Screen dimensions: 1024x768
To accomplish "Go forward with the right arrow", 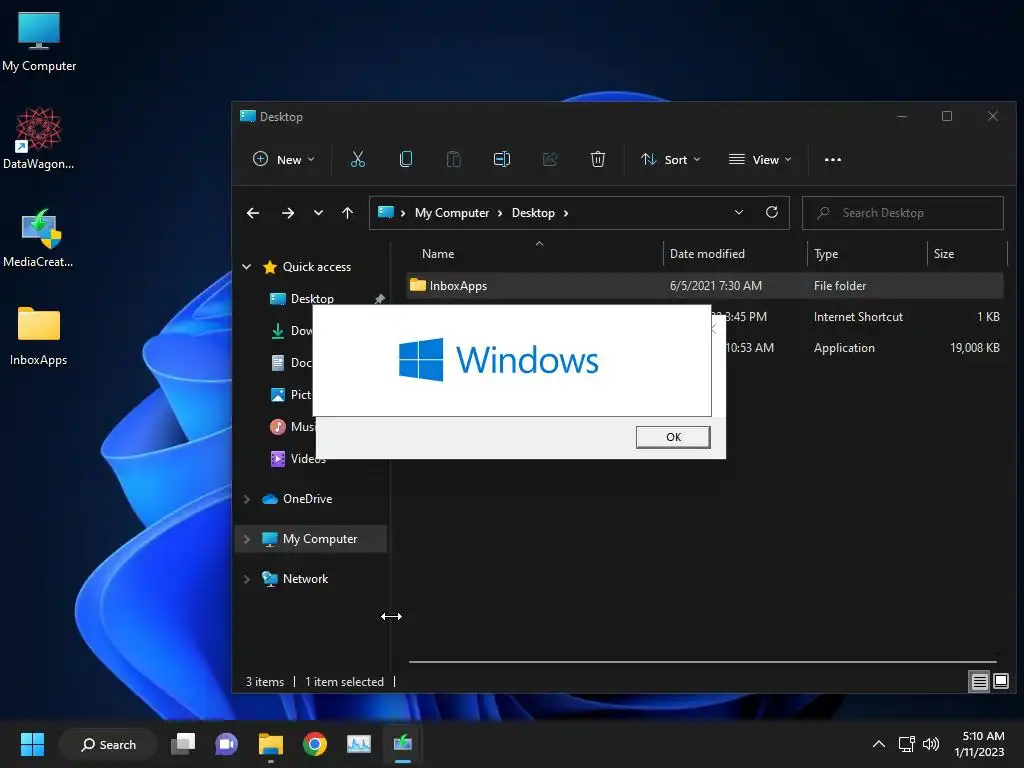I will 287,213.
